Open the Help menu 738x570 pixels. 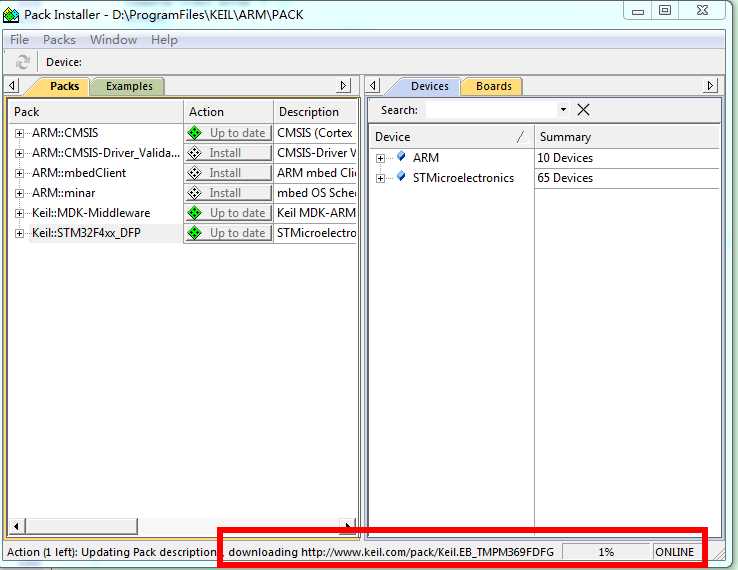click(x=164, y=40)
